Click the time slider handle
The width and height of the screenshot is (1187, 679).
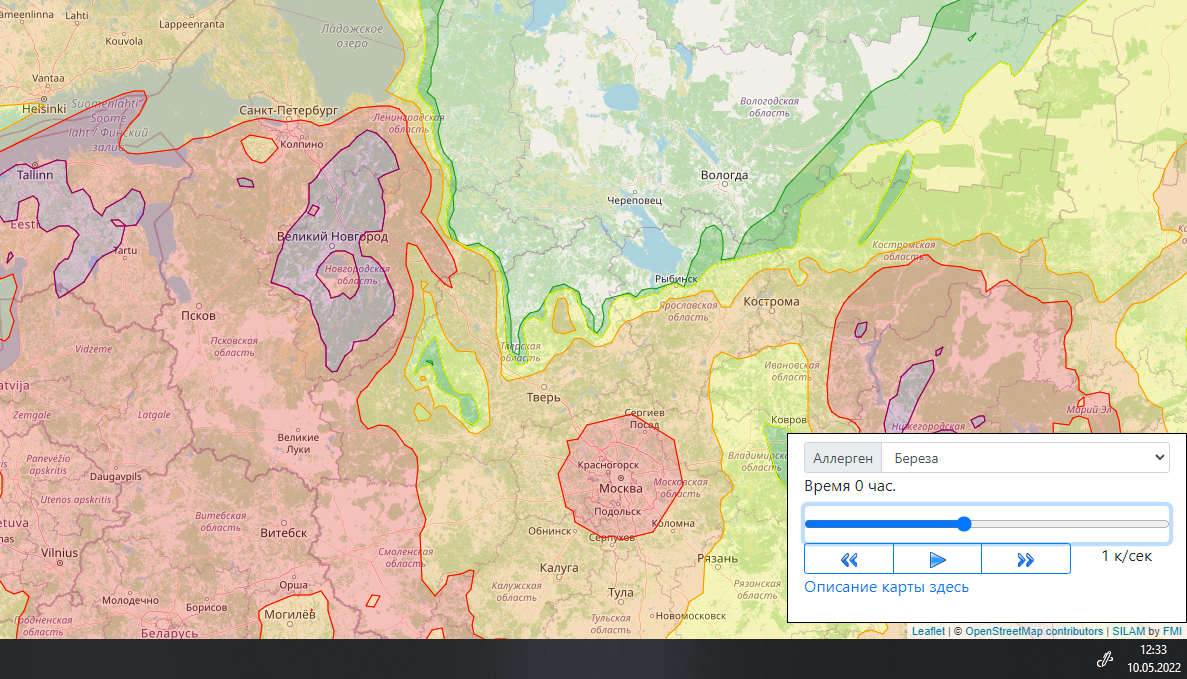pos(964,524)
